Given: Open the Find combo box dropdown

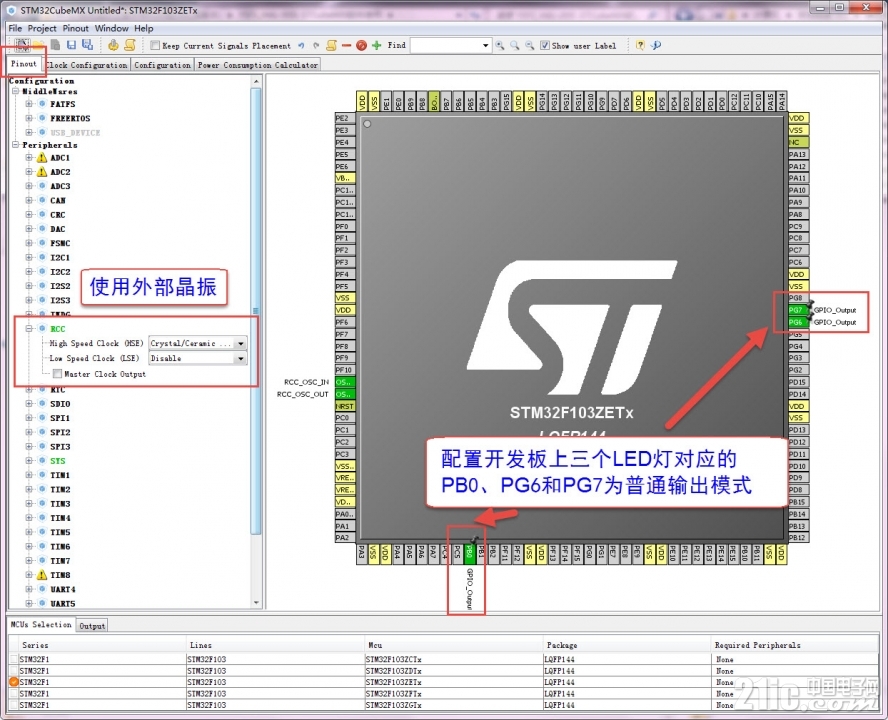Looking at the screenshot, I should [485, 45].
